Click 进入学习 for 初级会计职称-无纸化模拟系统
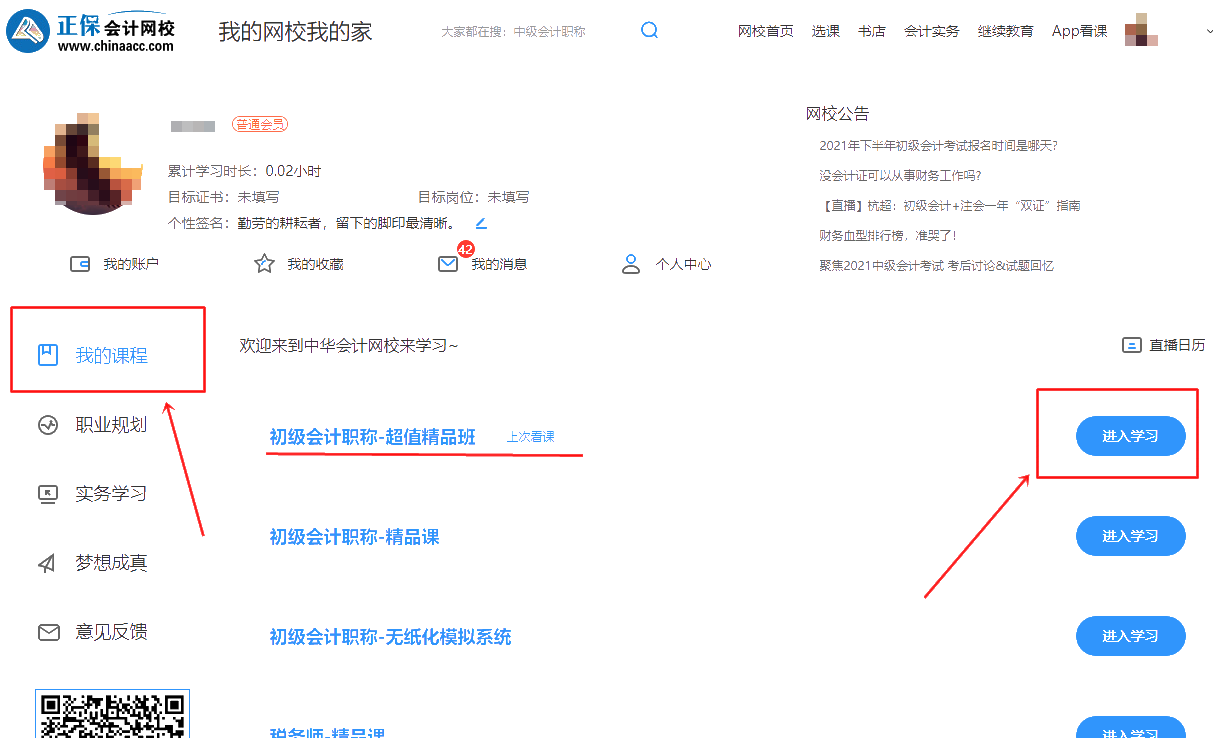This screenshot has width=1213, height=738. 1130,636
